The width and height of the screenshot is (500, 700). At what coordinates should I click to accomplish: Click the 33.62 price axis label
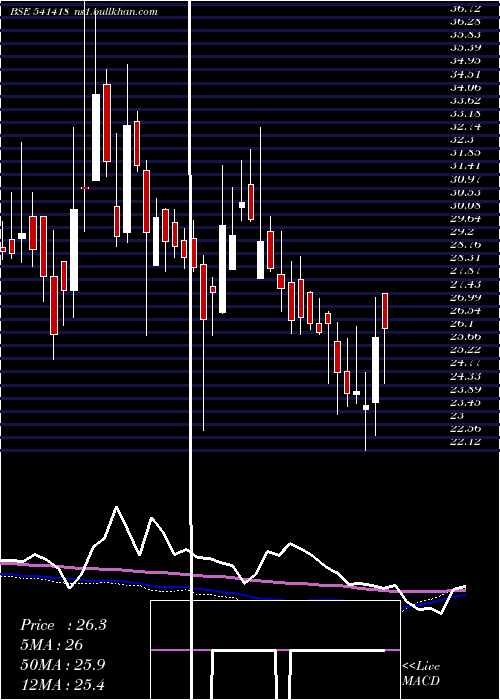466,100
